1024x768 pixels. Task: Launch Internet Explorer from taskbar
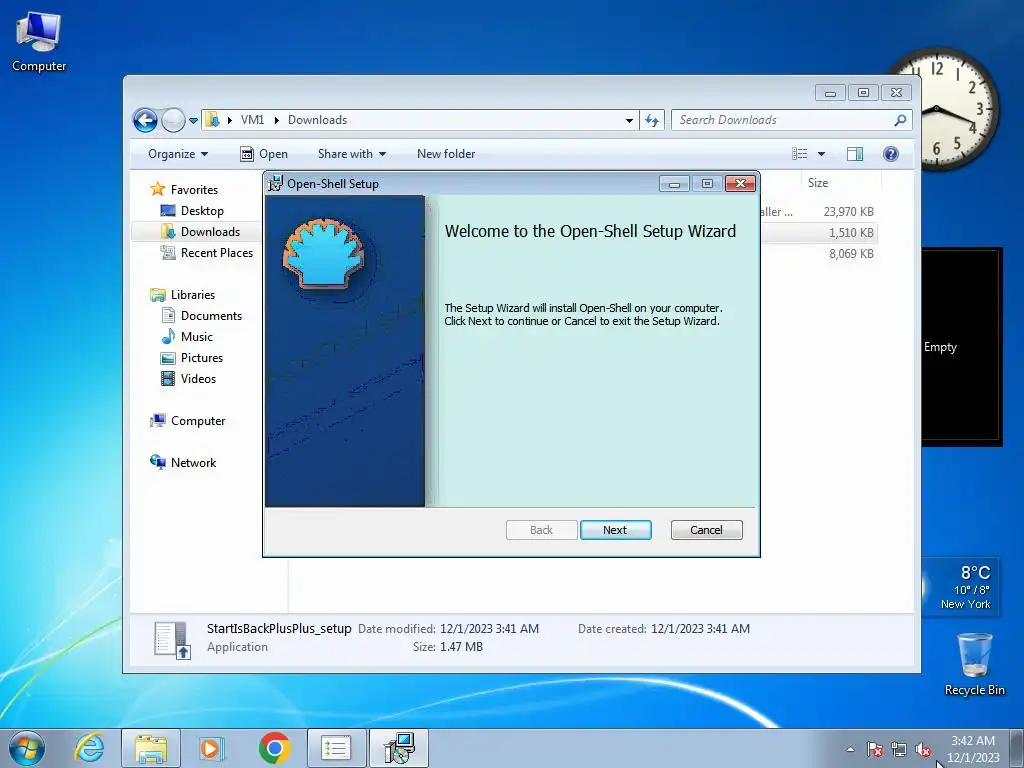[x=89, y=748]
